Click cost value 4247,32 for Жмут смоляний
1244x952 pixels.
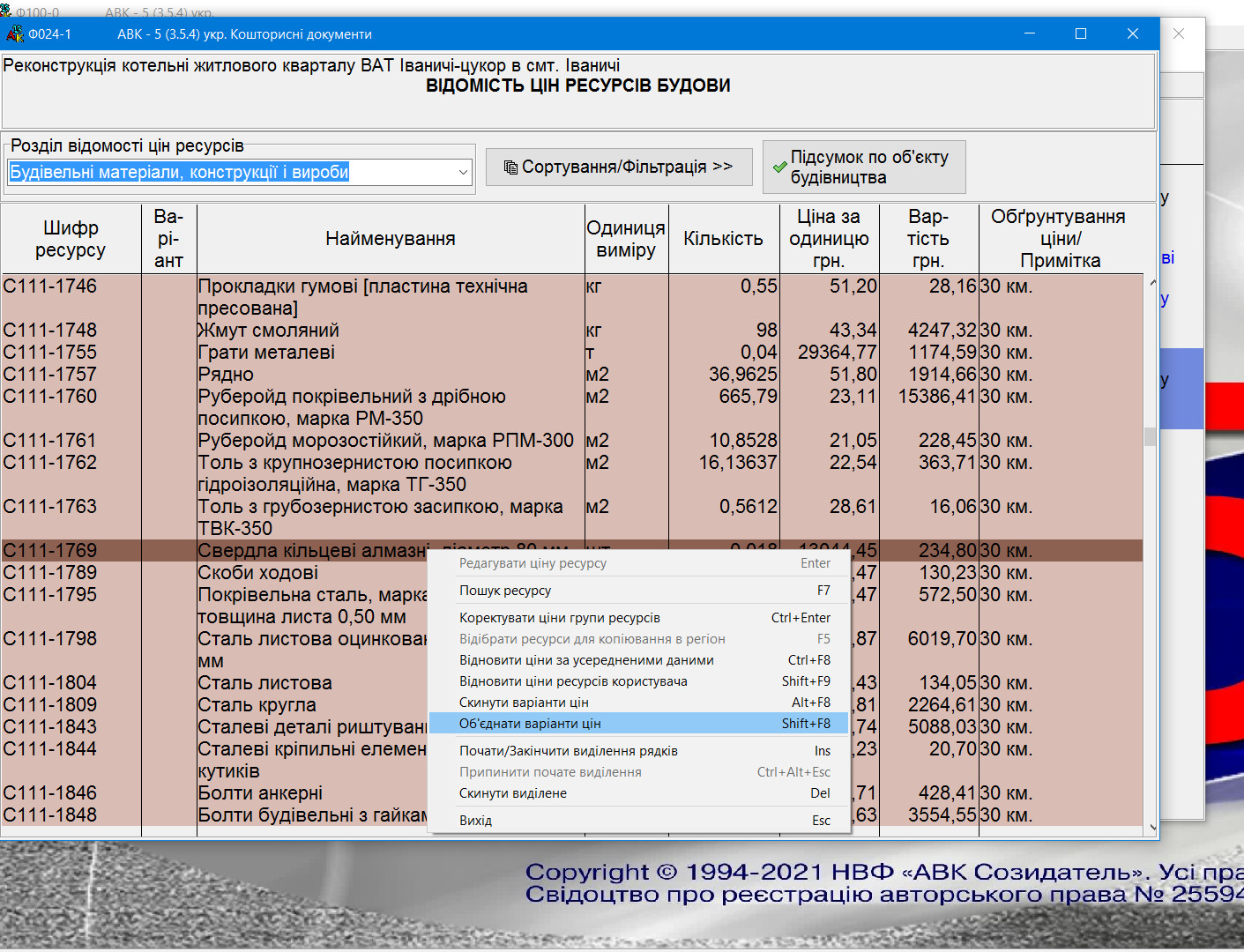point(942,331)
